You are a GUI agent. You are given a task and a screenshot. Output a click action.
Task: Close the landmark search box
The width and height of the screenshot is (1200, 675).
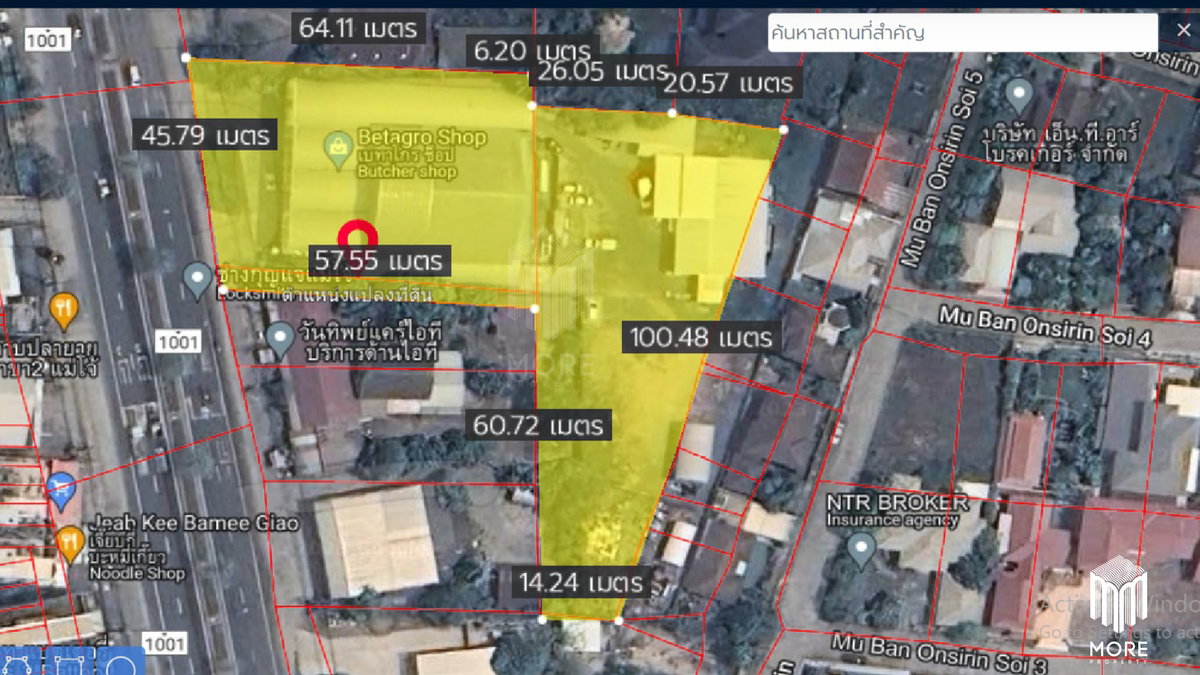pos(1183,31)
